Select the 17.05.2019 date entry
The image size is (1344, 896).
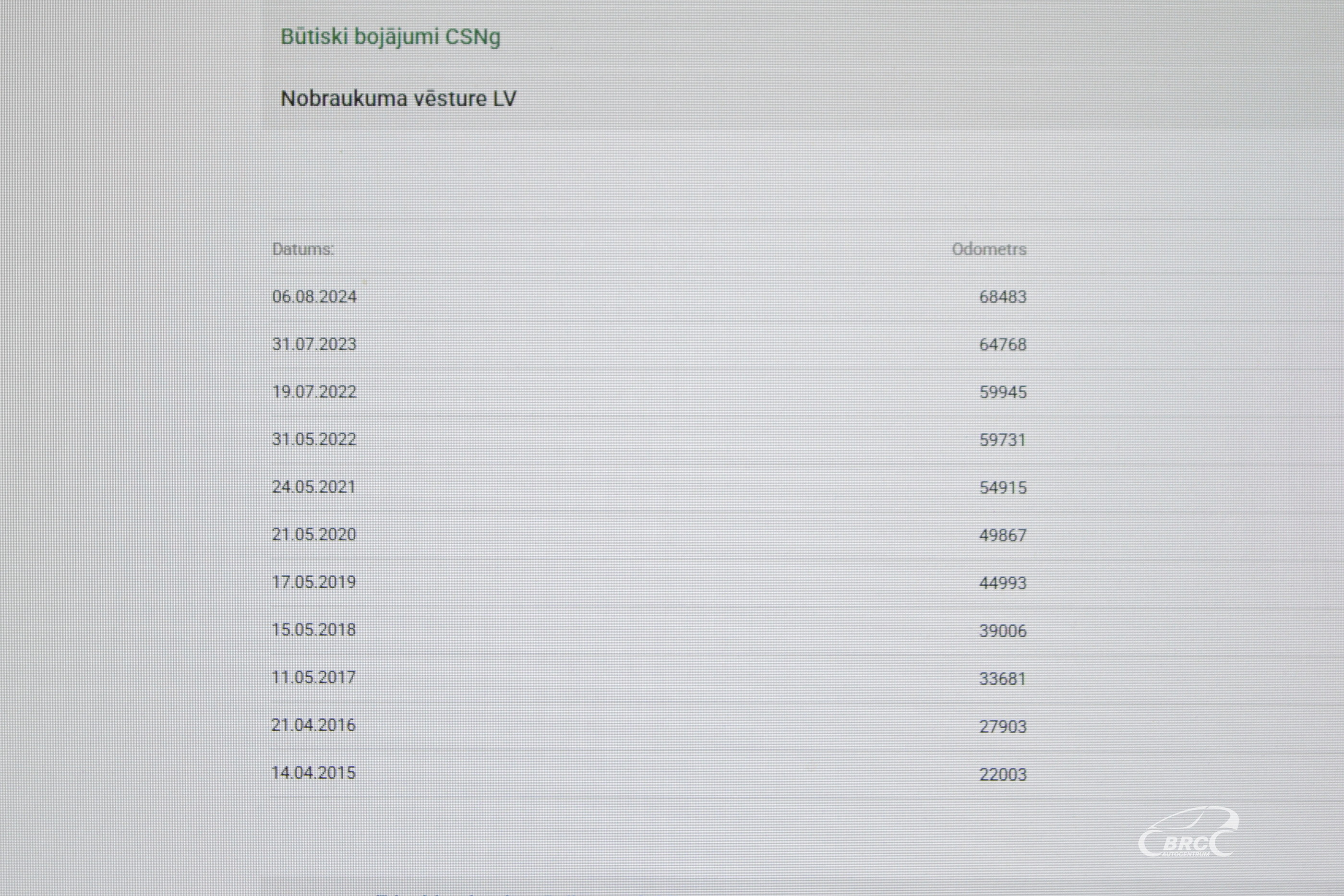[x=314, y=582]
